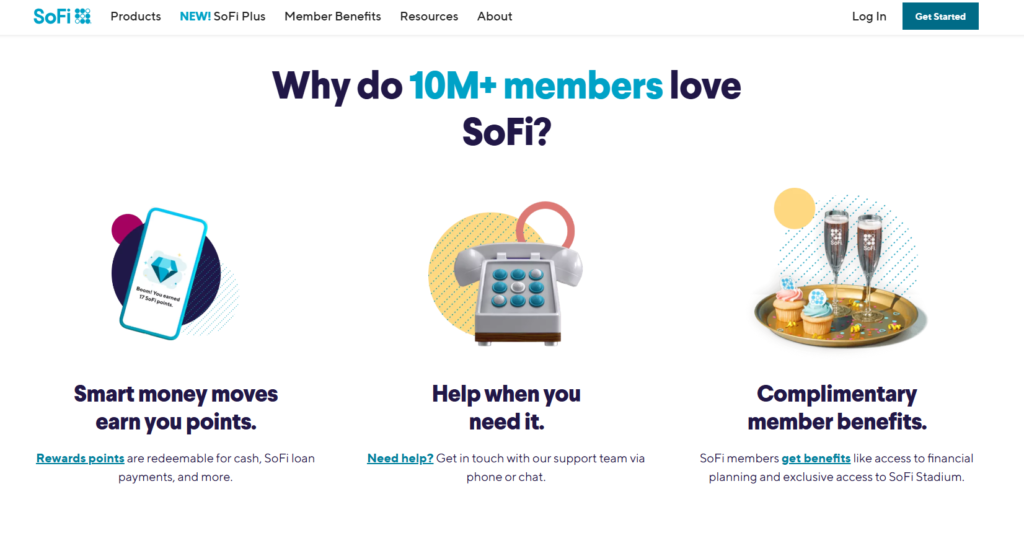Open the Products menu
The height and width of the screenshot is (546, 1024).
[x=135, y=16]
